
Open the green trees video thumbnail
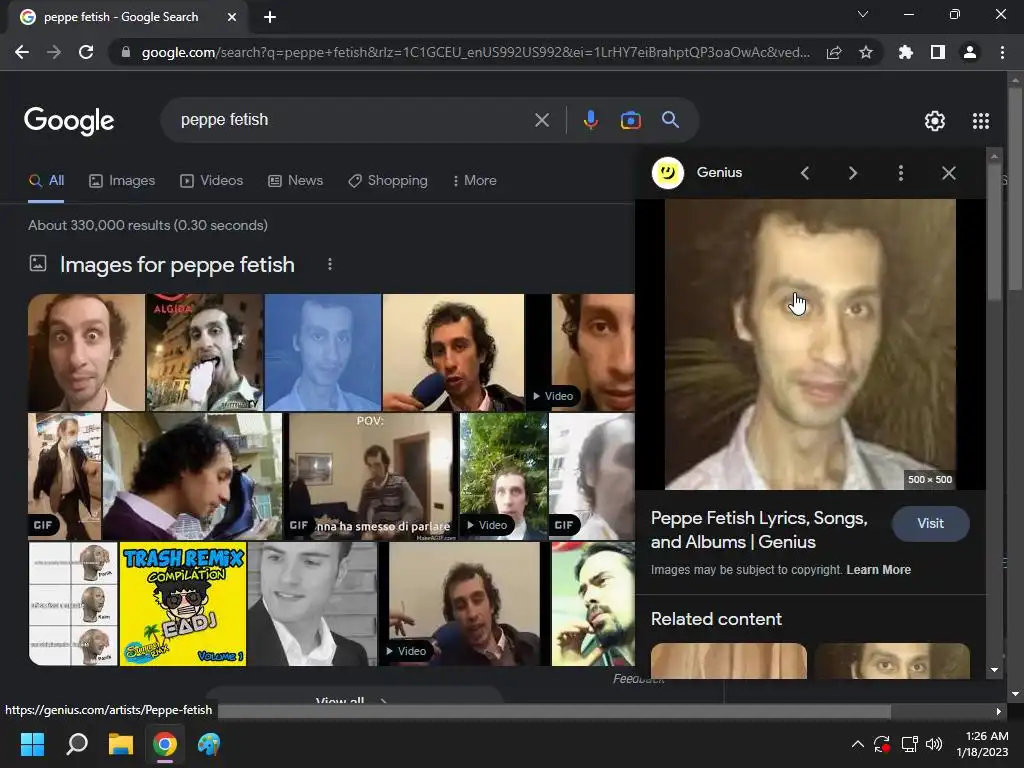504,476
